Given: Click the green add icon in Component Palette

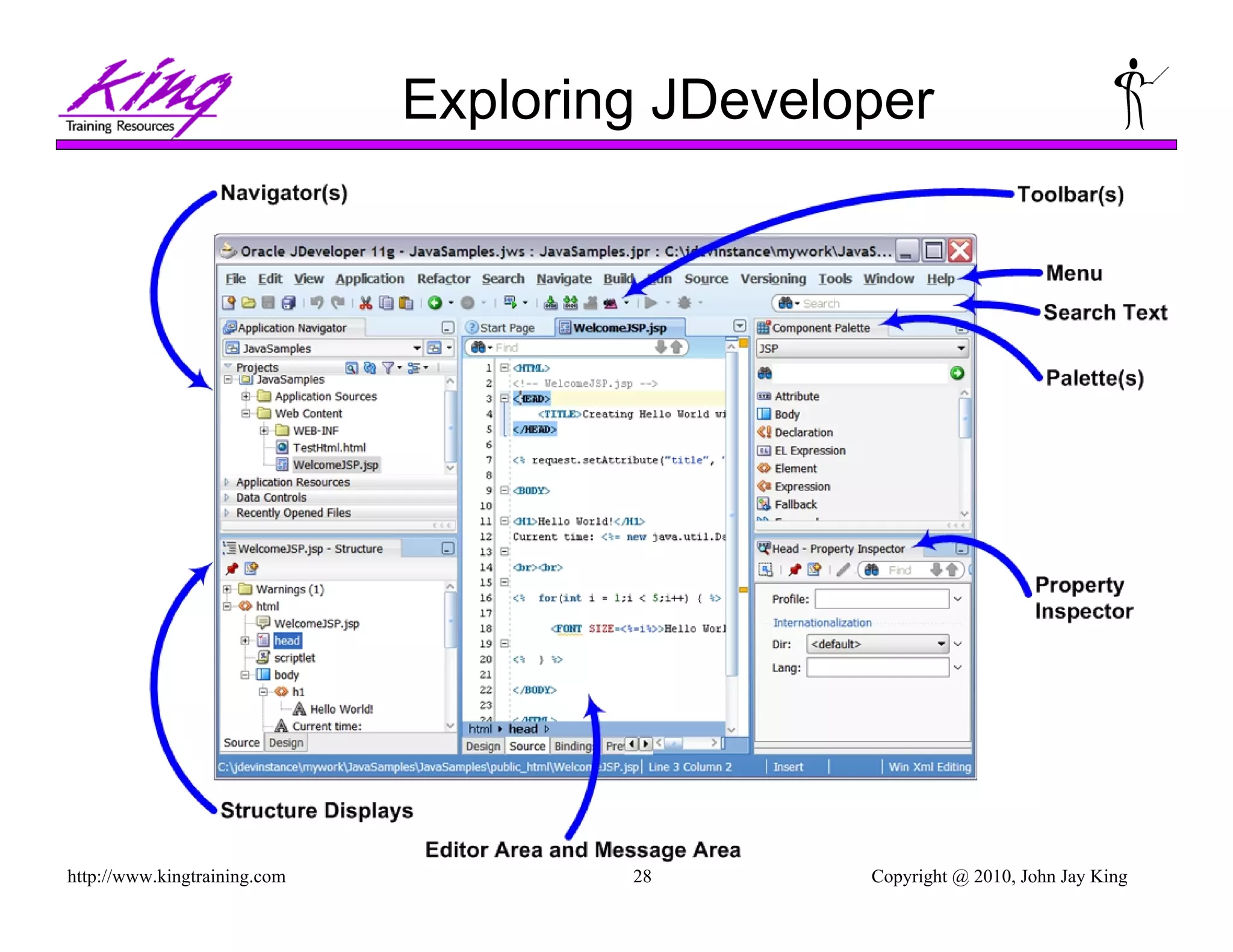Looking at the screenshot, I should click(x=957, y=373).
